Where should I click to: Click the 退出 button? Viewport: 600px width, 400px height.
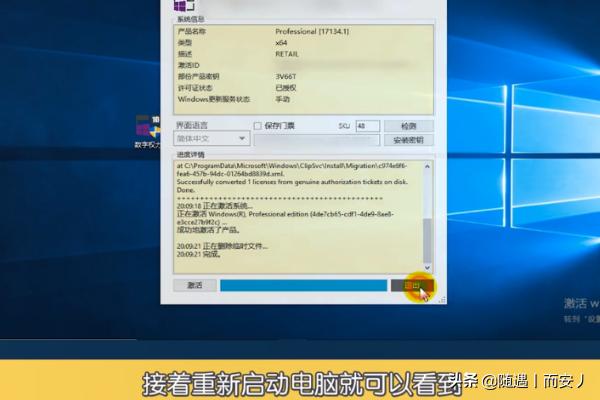(412, 285)
